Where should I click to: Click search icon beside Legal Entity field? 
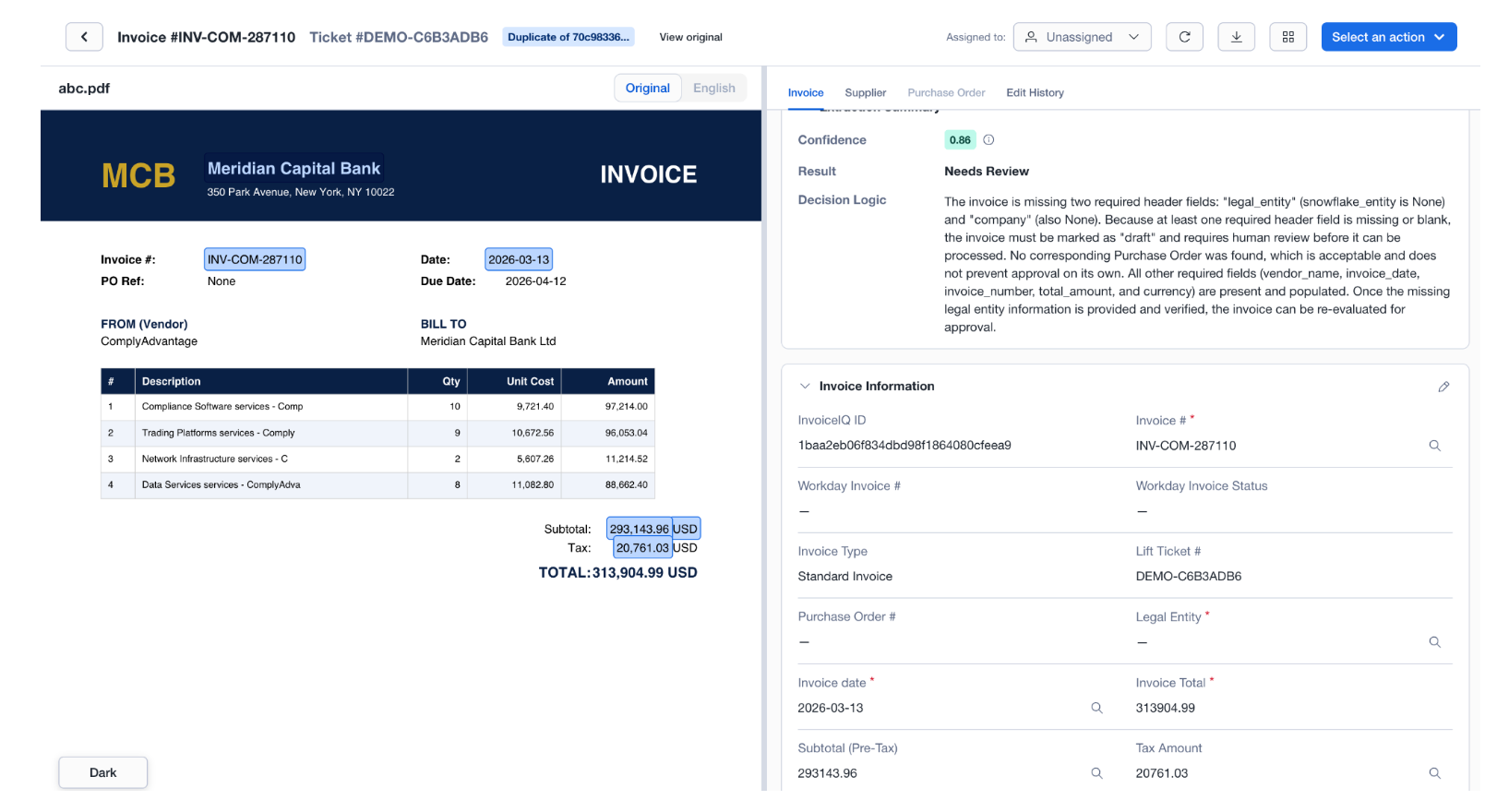click(x=1434, y=642)
